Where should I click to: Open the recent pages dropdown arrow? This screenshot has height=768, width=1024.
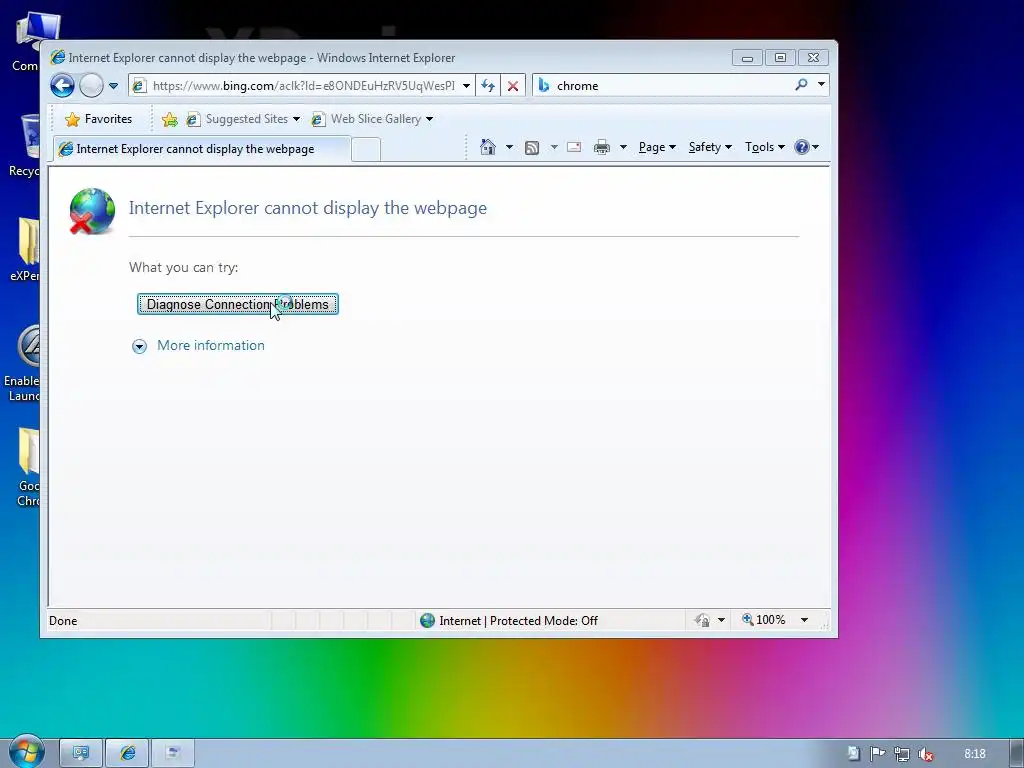114,86
